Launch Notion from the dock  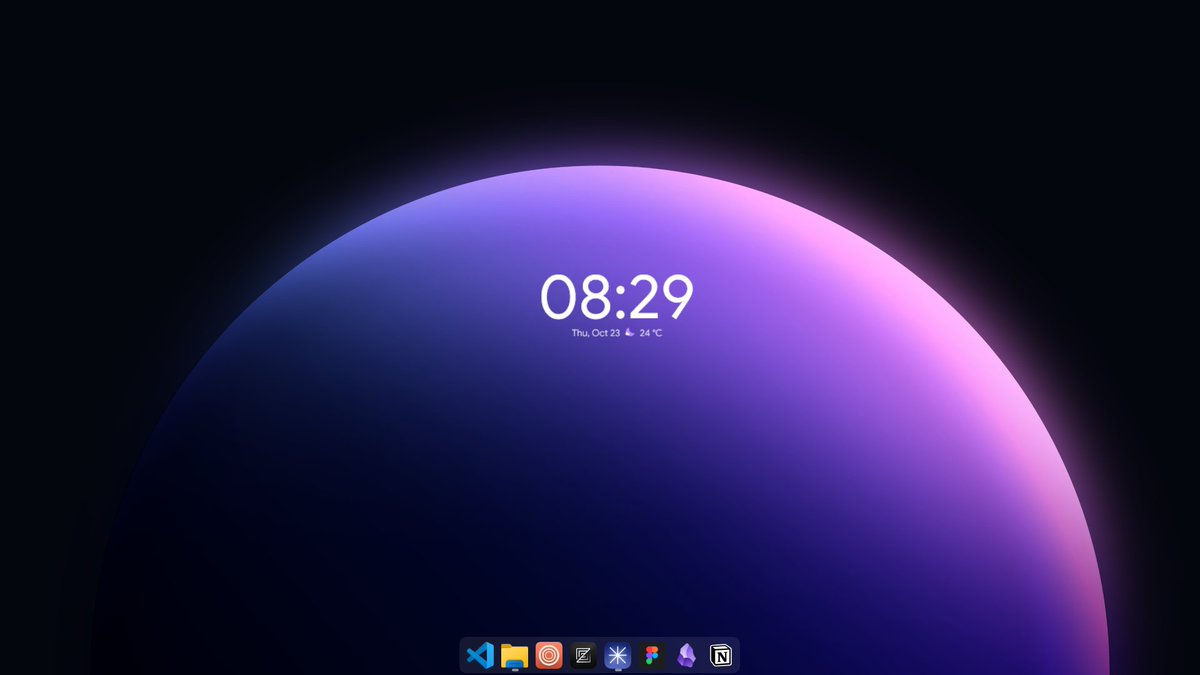point(721,655)
